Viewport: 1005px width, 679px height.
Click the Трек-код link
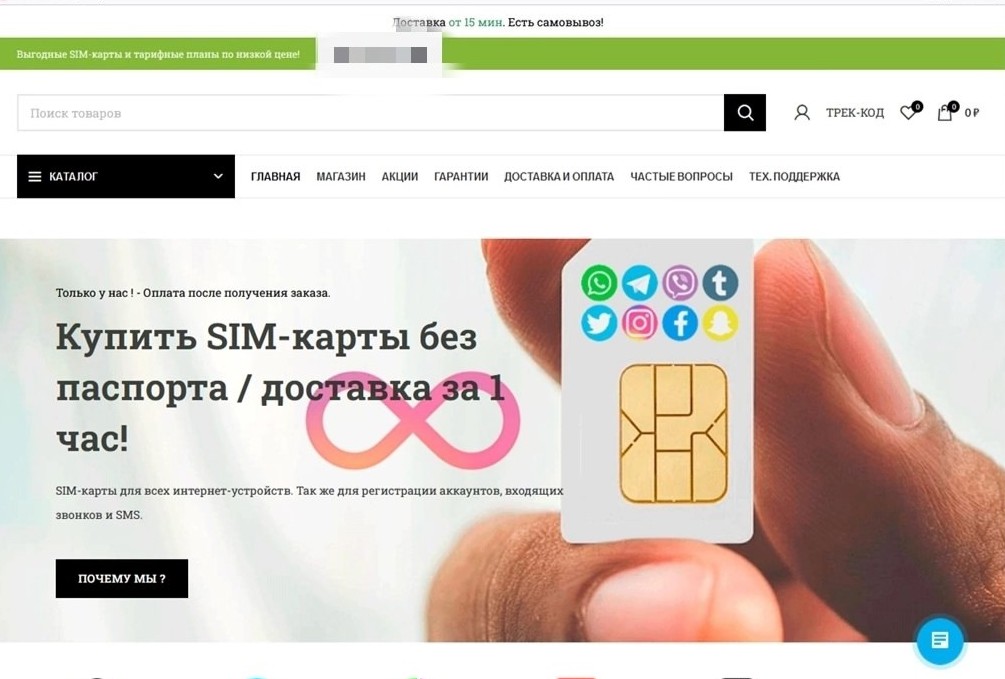coord(855,113)
